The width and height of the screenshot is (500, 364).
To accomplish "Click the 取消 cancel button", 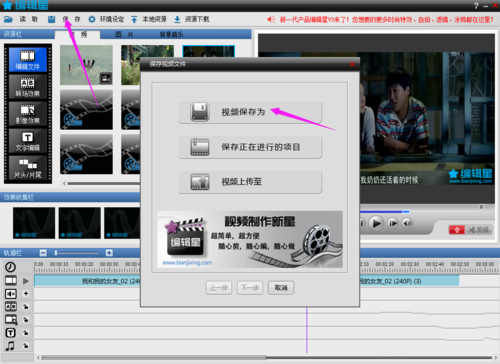I will click(281, 288).
